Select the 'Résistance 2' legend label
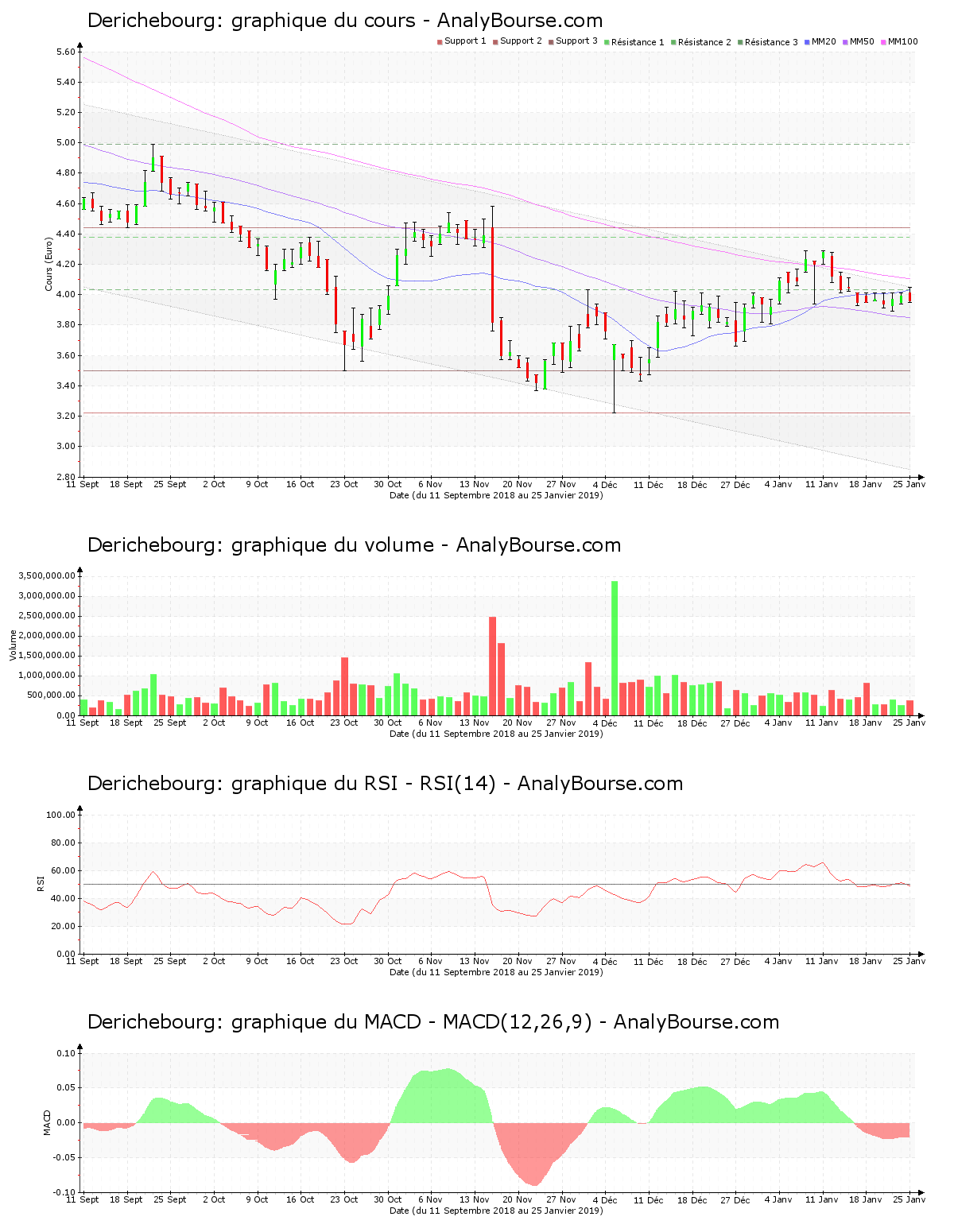954x1232 pixels. point(704,42)
